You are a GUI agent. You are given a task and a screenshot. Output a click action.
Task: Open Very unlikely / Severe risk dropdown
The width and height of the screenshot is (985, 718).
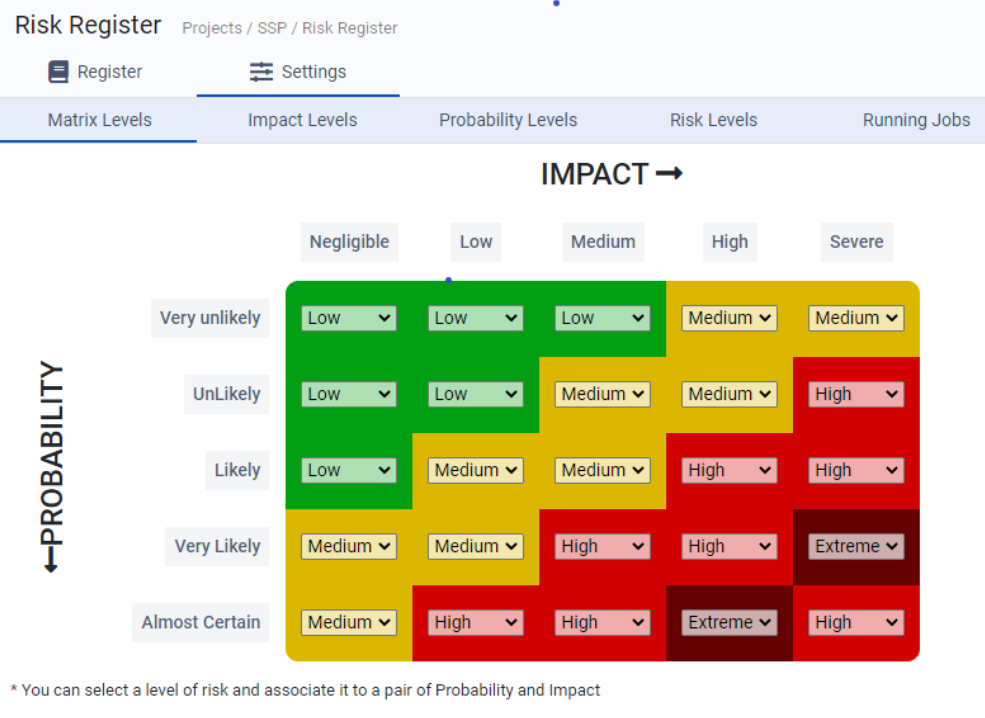tap(856, 318)
